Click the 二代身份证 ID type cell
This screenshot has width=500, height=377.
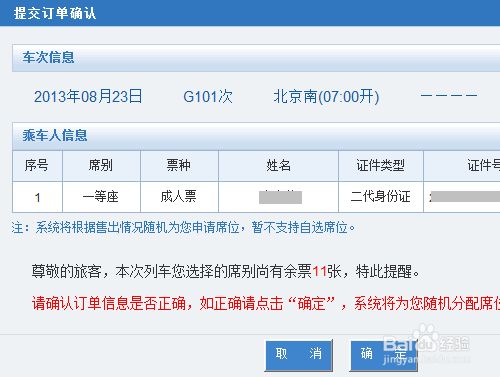(381, 197)
